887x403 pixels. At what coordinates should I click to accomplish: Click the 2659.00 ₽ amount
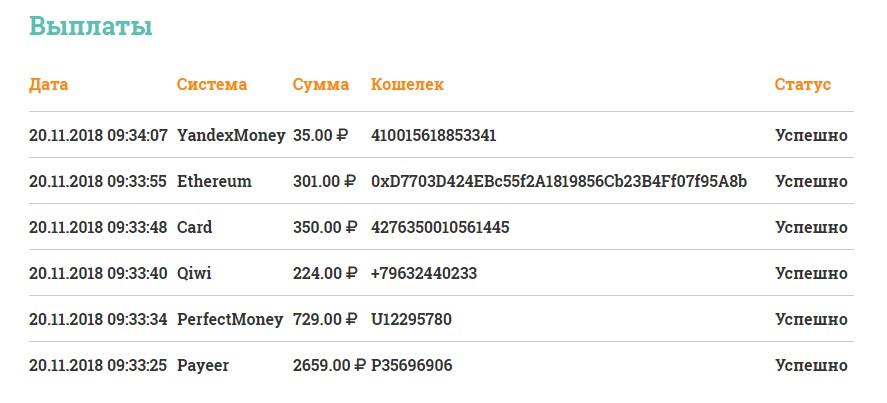click(x=329, y=365)
